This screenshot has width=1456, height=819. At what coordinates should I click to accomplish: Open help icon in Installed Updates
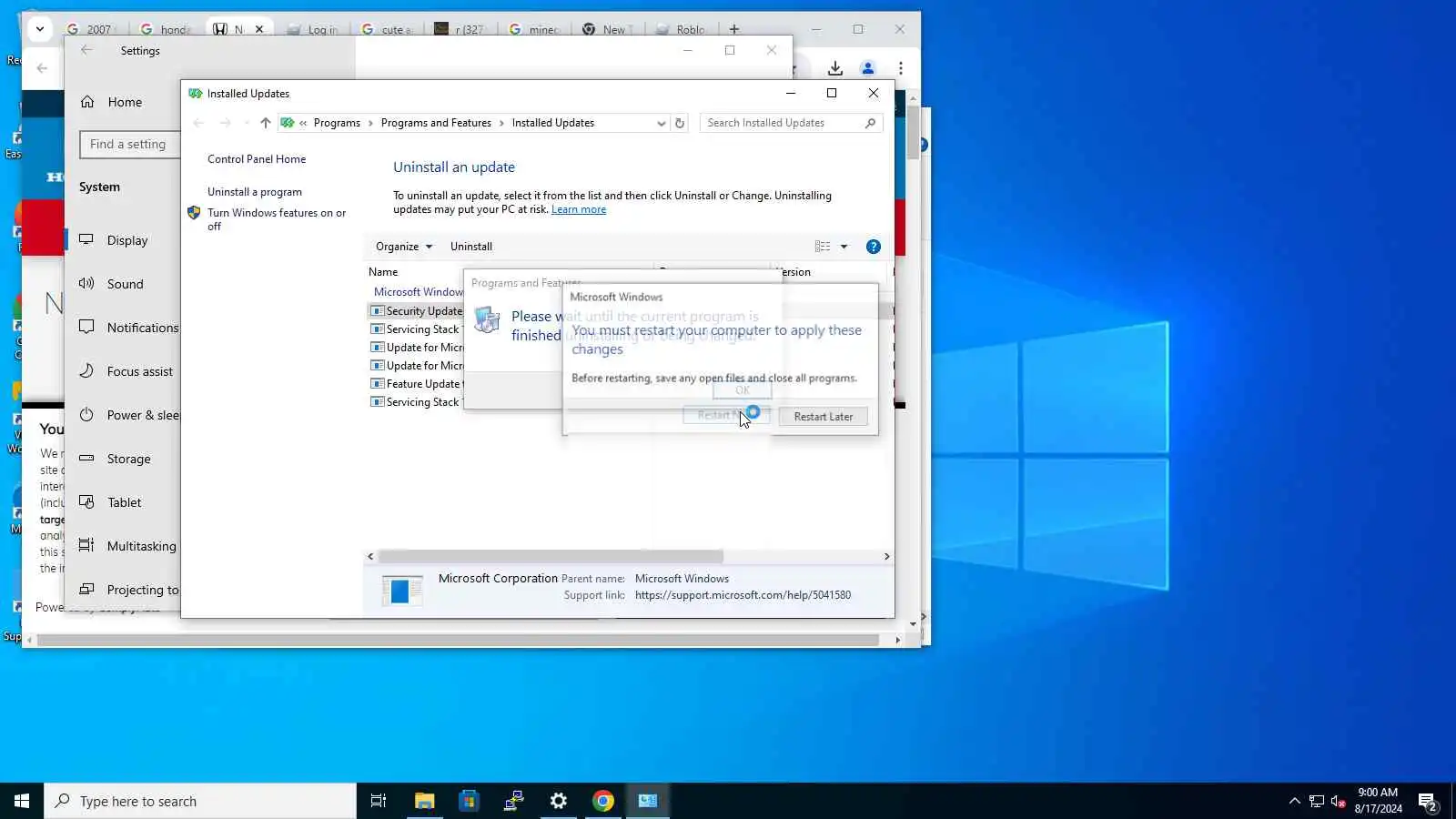pyautogui.click(x=874, y=247)
